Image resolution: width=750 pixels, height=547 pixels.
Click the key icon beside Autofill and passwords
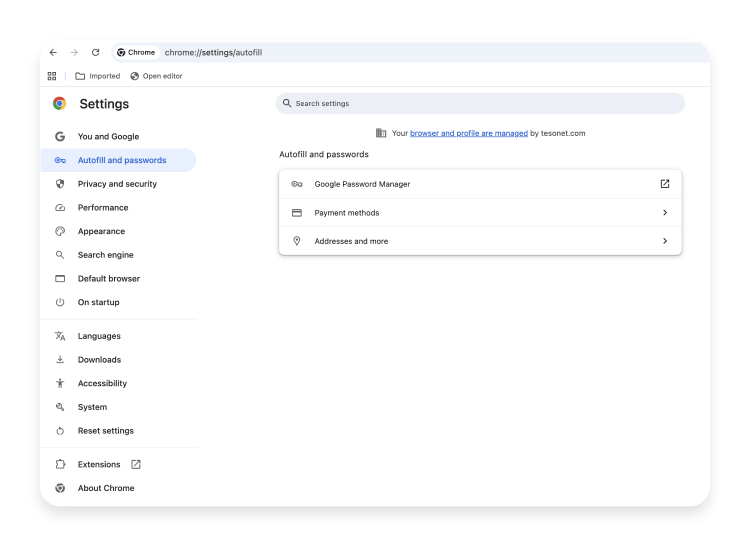(60, 160)
